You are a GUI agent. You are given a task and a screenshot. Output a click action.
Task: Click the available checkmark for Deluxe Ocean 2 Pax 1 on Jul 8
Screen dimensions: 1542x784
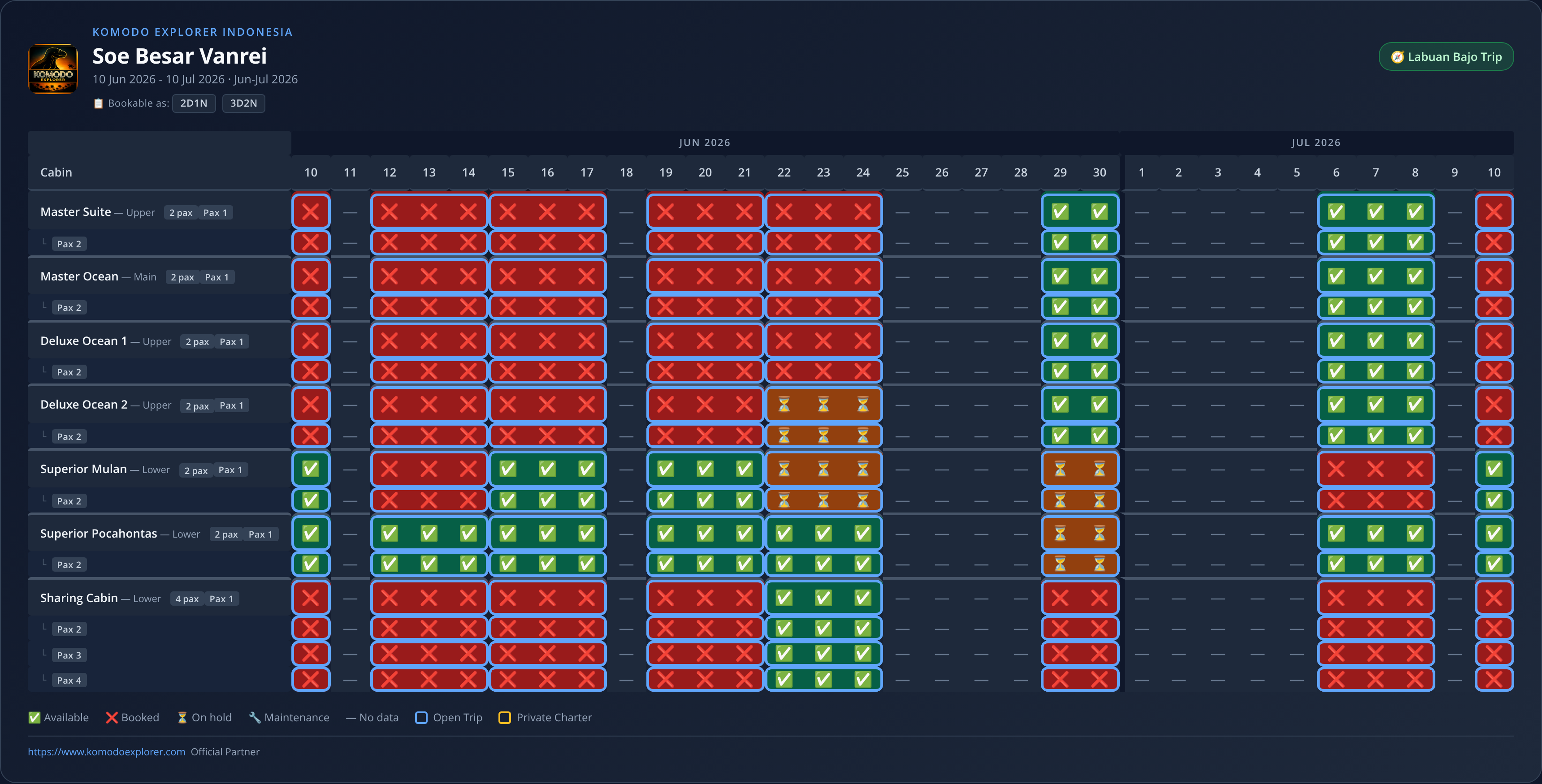click(1415, 405)
